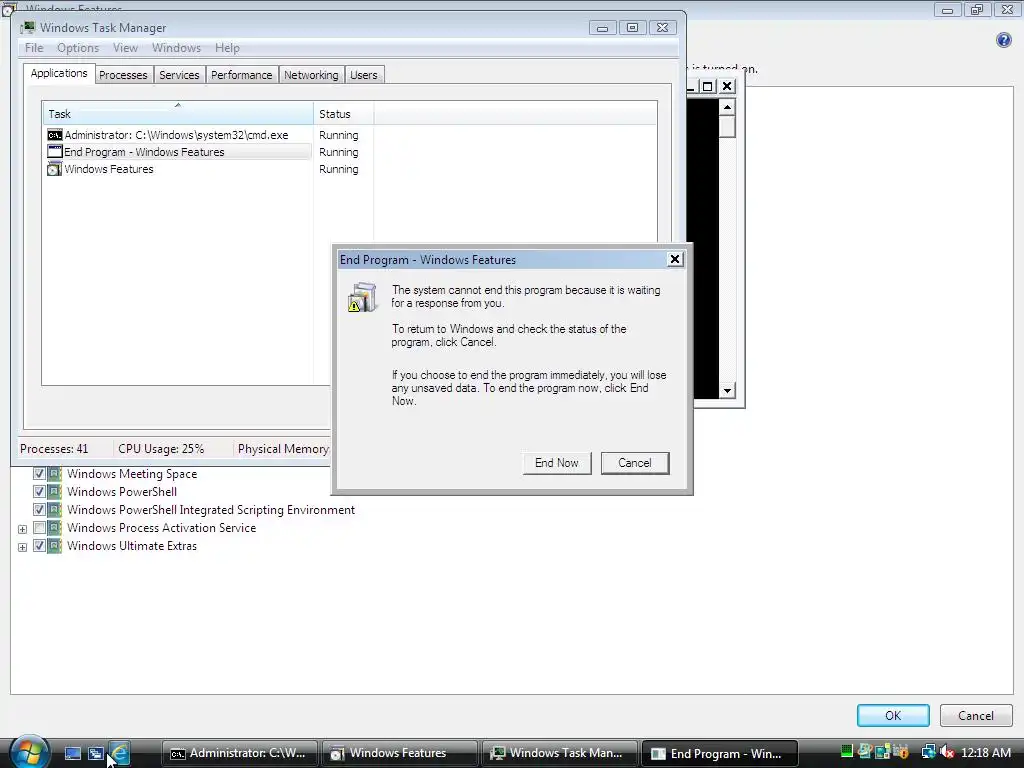Close the End Program dialog
Screen dimensions: 1024x768
point(675,259)
